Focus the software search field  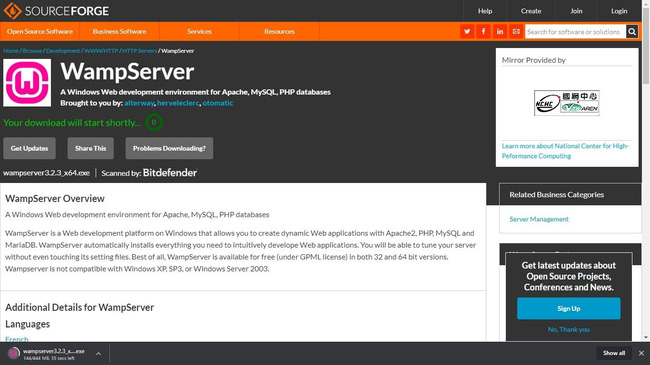pos(575,32)
